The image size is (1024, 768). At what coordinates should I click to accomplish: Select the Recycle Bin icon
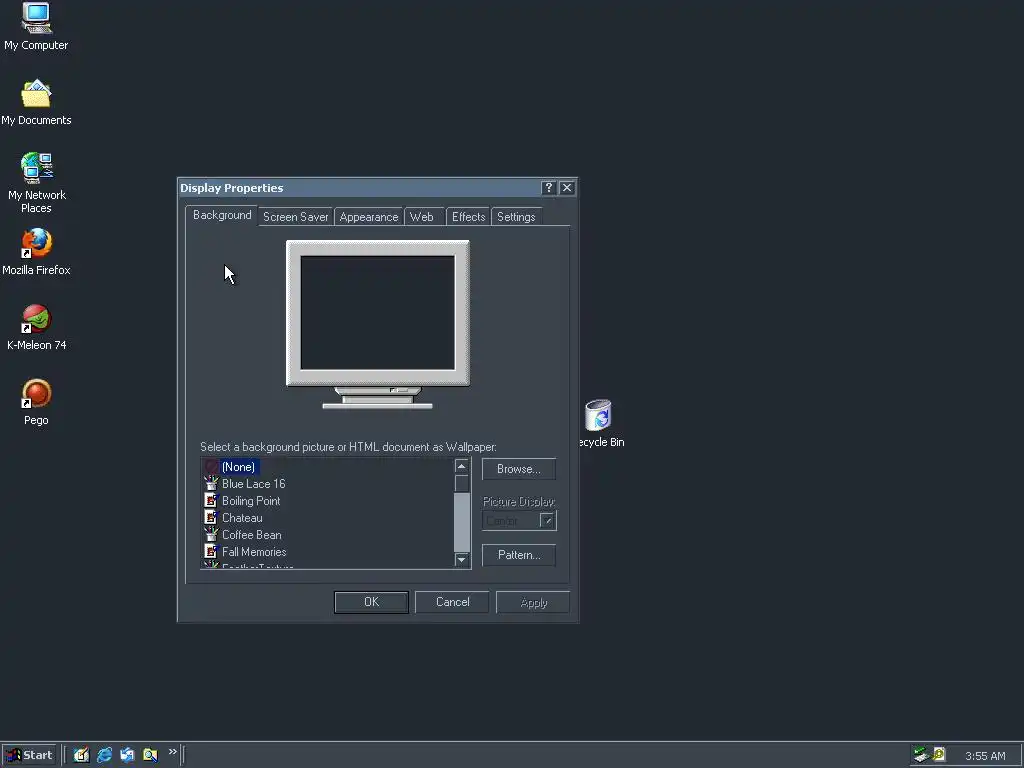(x=599, y=423)
